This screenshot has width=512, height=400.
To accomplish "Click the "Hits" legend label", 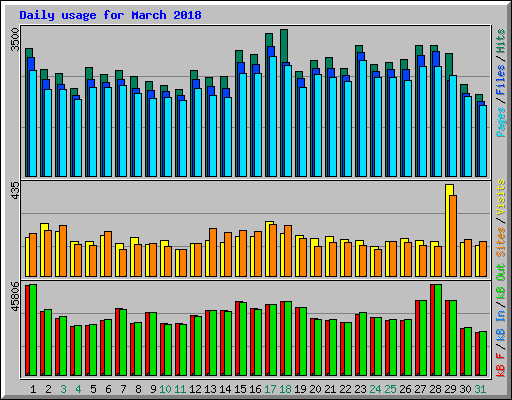I will click(x=500, y=41).
